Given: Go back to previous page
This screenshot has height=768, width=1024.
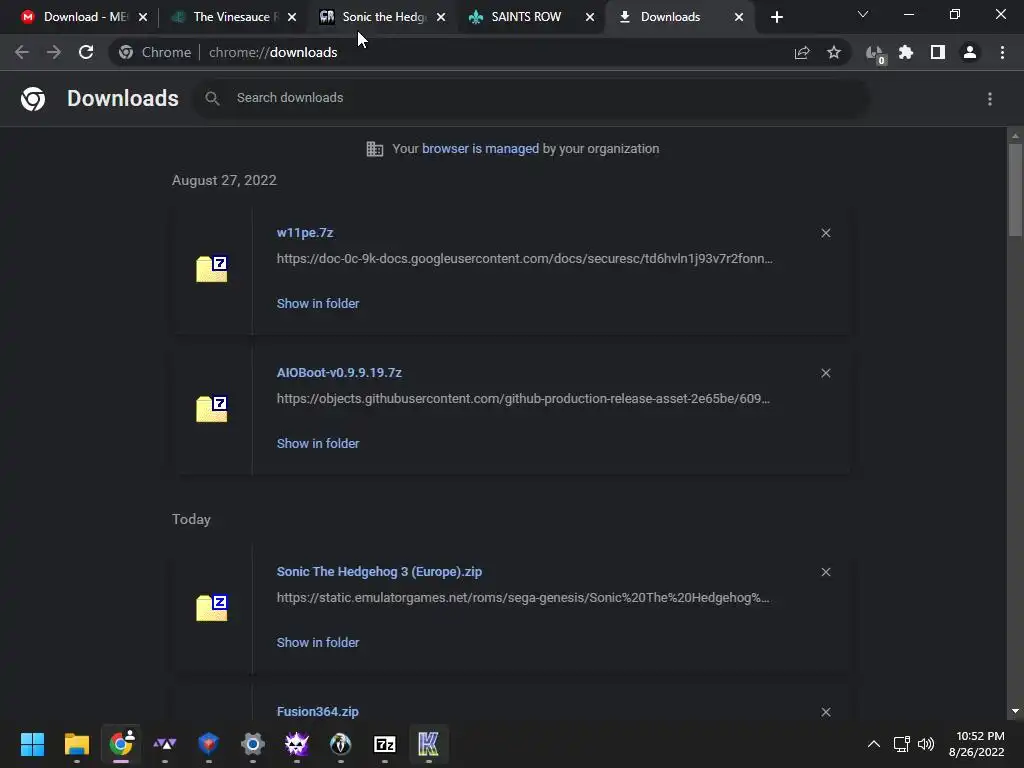Looking at the screenshot, I should point(22,52).
